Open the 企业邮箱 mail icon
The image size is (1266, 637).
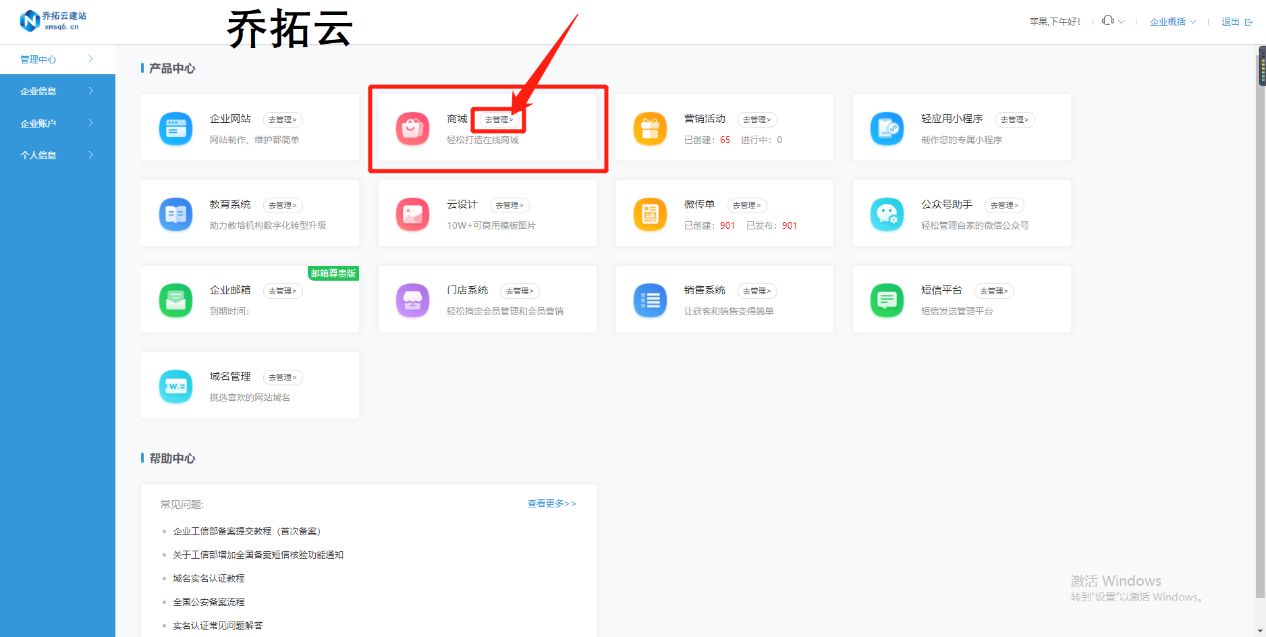(175, 299)
